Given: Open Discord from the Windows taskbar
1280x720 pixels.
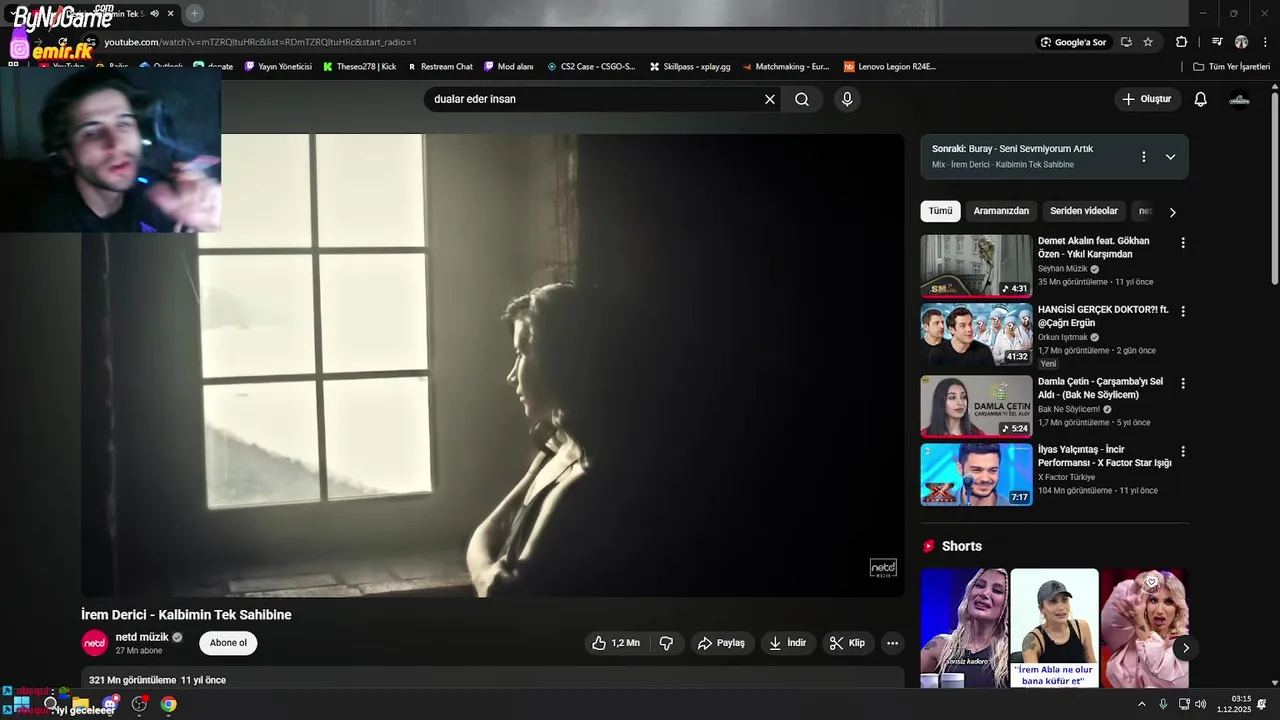Looking at the screenshot, I should coord(109,704).
